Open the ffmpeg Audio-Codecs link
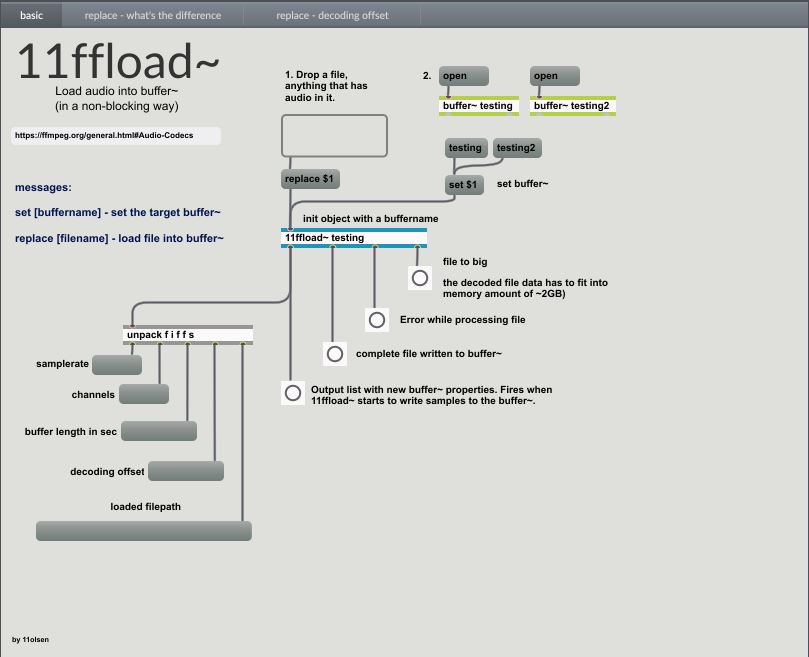Image resolution: width=809 pixels, height=657 pixels. pos(116,135)
